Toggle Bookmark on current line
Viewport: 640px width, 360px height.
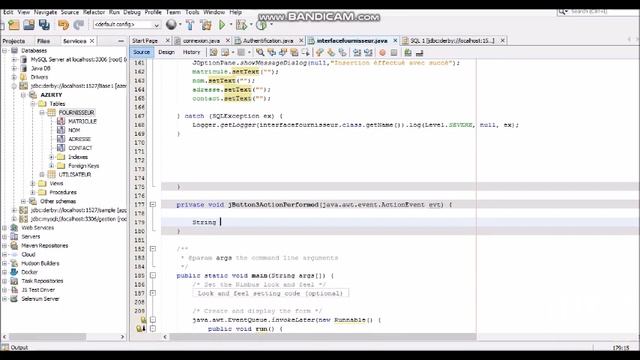342,52
